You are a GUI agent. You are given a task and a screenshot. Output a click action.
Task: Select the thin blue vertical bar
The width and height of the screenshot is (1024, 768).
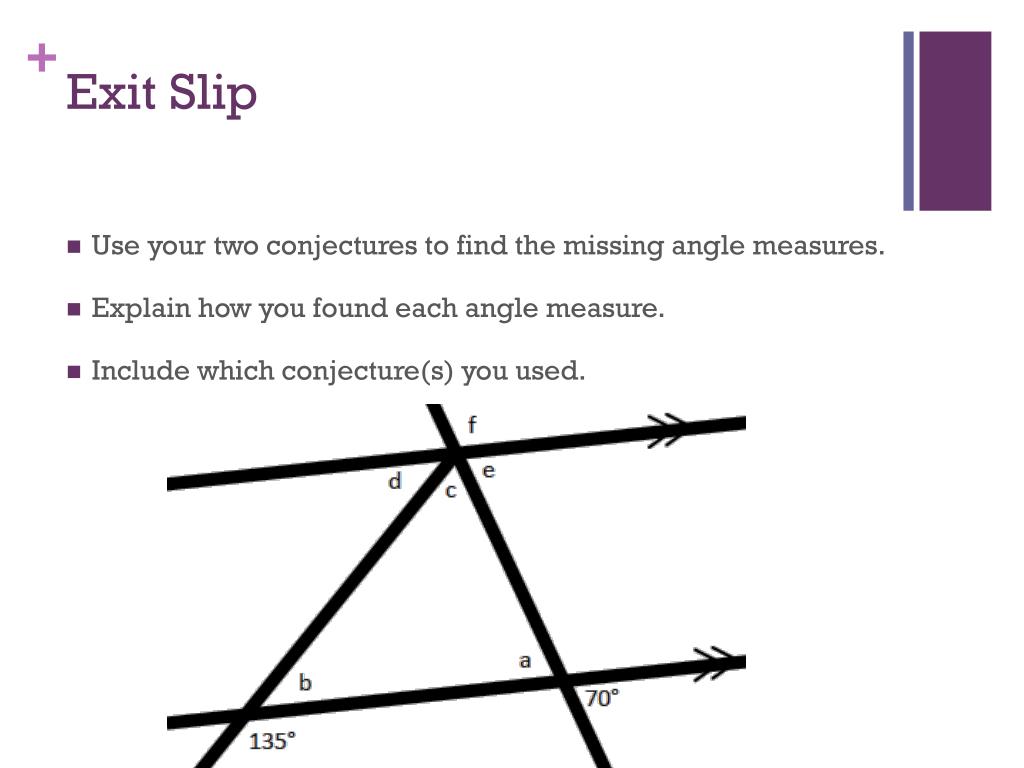pos(908,121)
